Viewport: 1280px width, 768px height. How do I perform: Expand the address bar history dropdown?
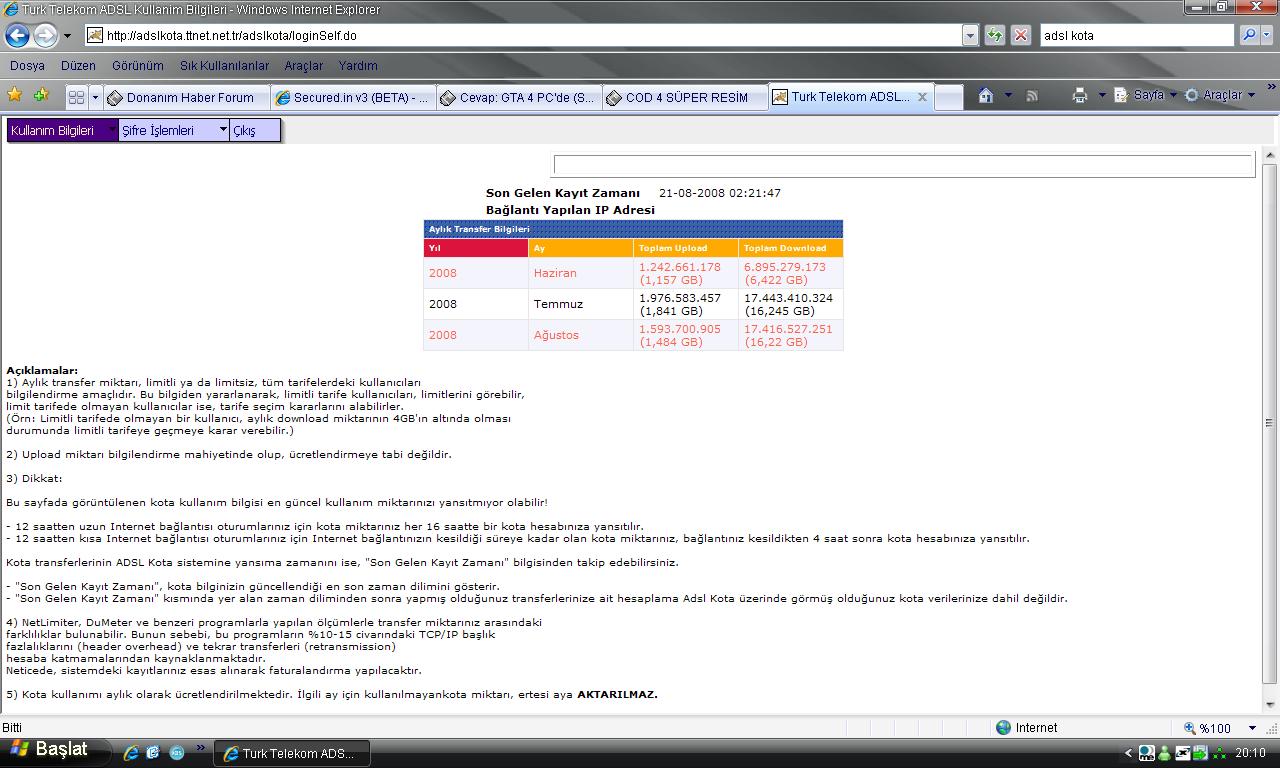[970, 35]
